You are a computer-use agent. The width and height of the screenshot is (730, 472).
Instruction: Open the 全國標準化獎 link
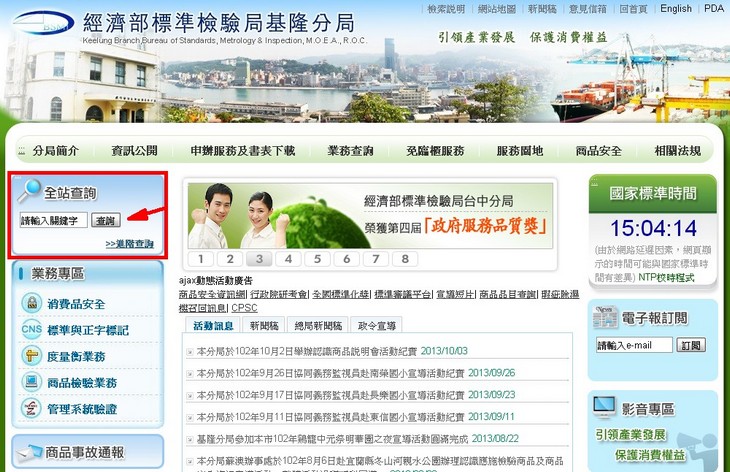pos(340,294)
